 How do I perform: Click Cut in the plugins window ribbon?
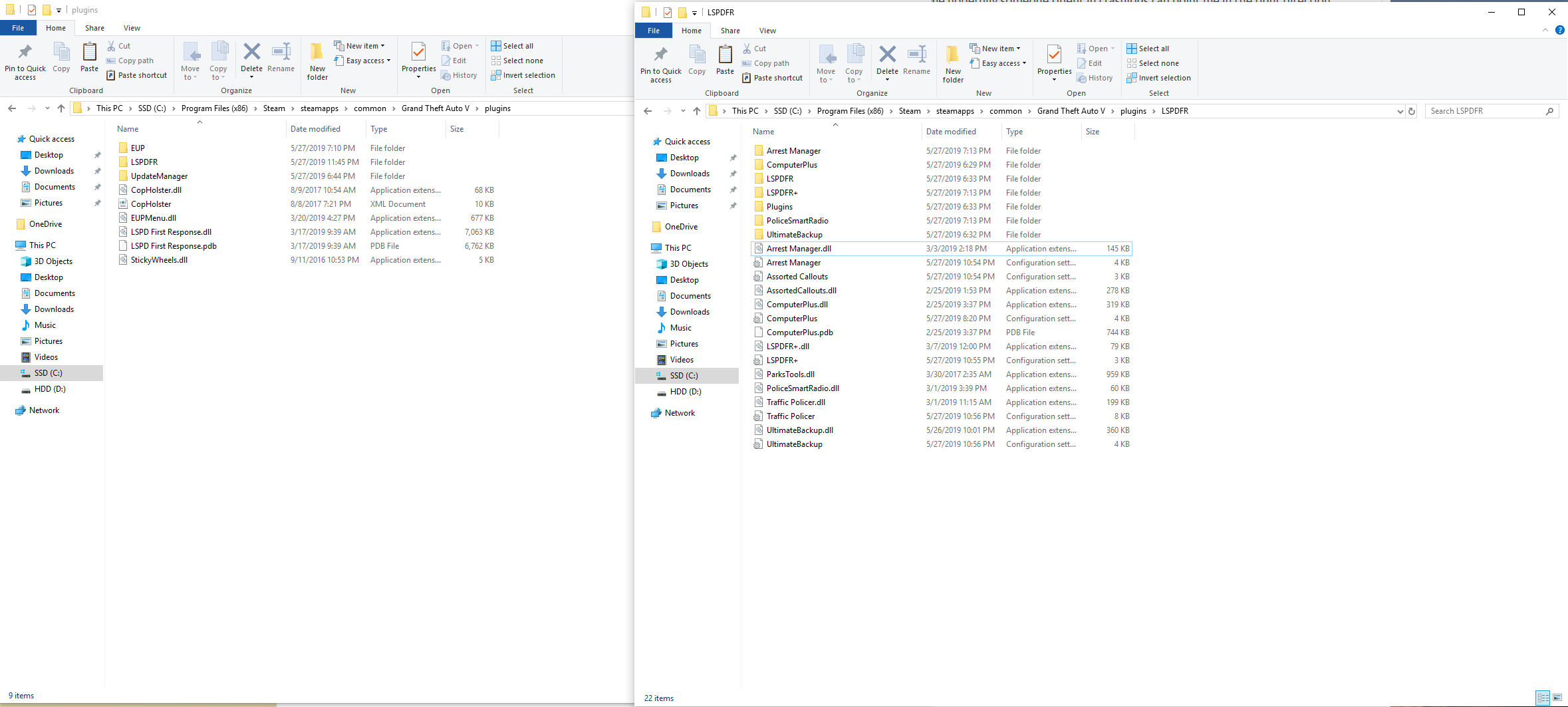pyautogui.click(x=119, y=46)
